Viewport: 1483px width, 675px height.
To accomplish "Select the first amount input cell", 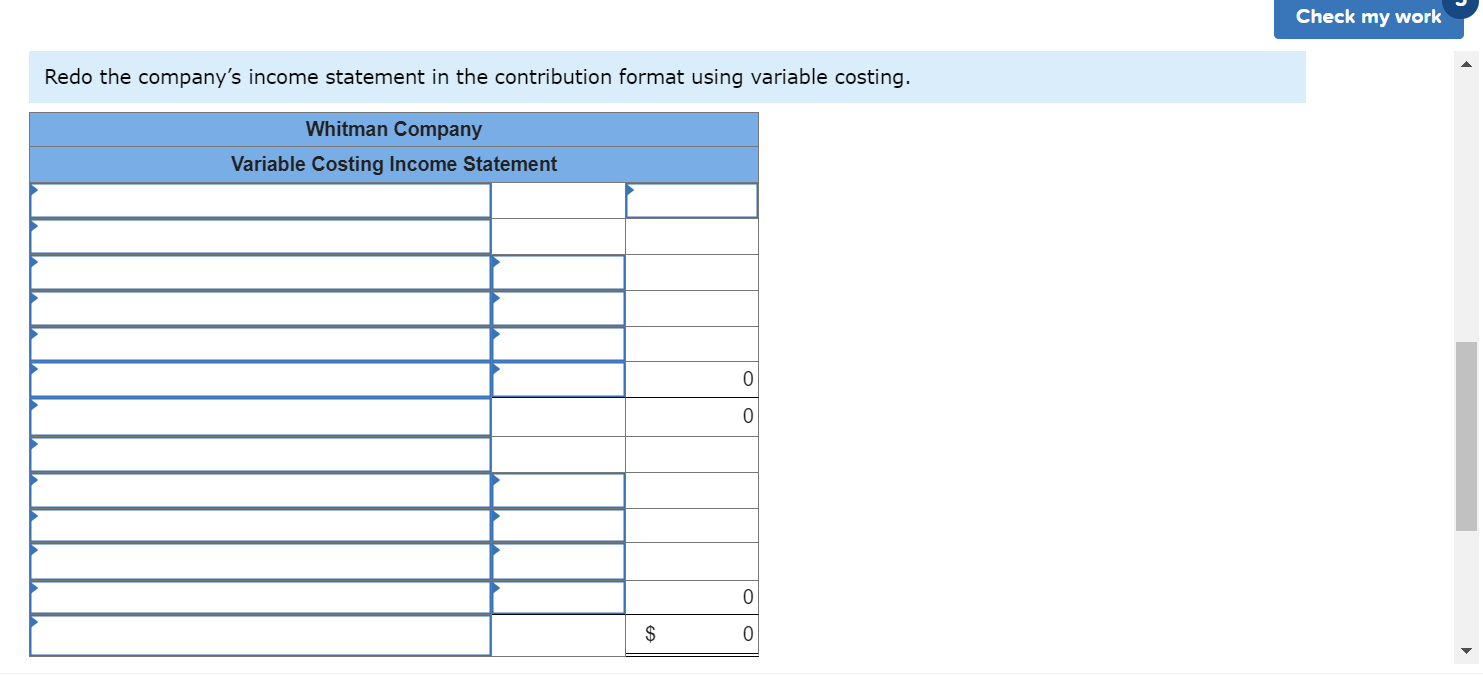I will click(x=692, y=199).
